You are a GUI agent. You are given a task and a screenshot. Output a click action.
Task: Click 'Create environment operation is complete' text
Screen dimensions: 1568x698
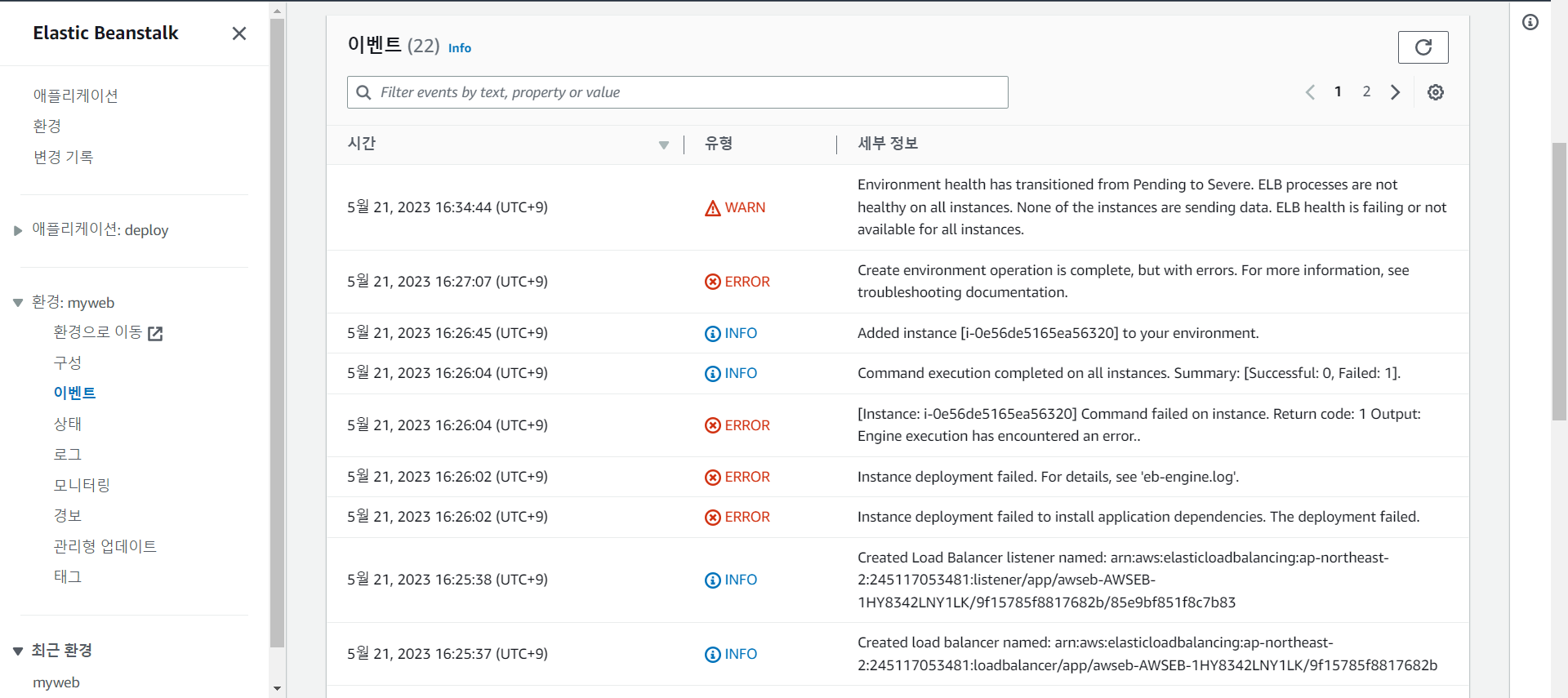pos(1134,282)
